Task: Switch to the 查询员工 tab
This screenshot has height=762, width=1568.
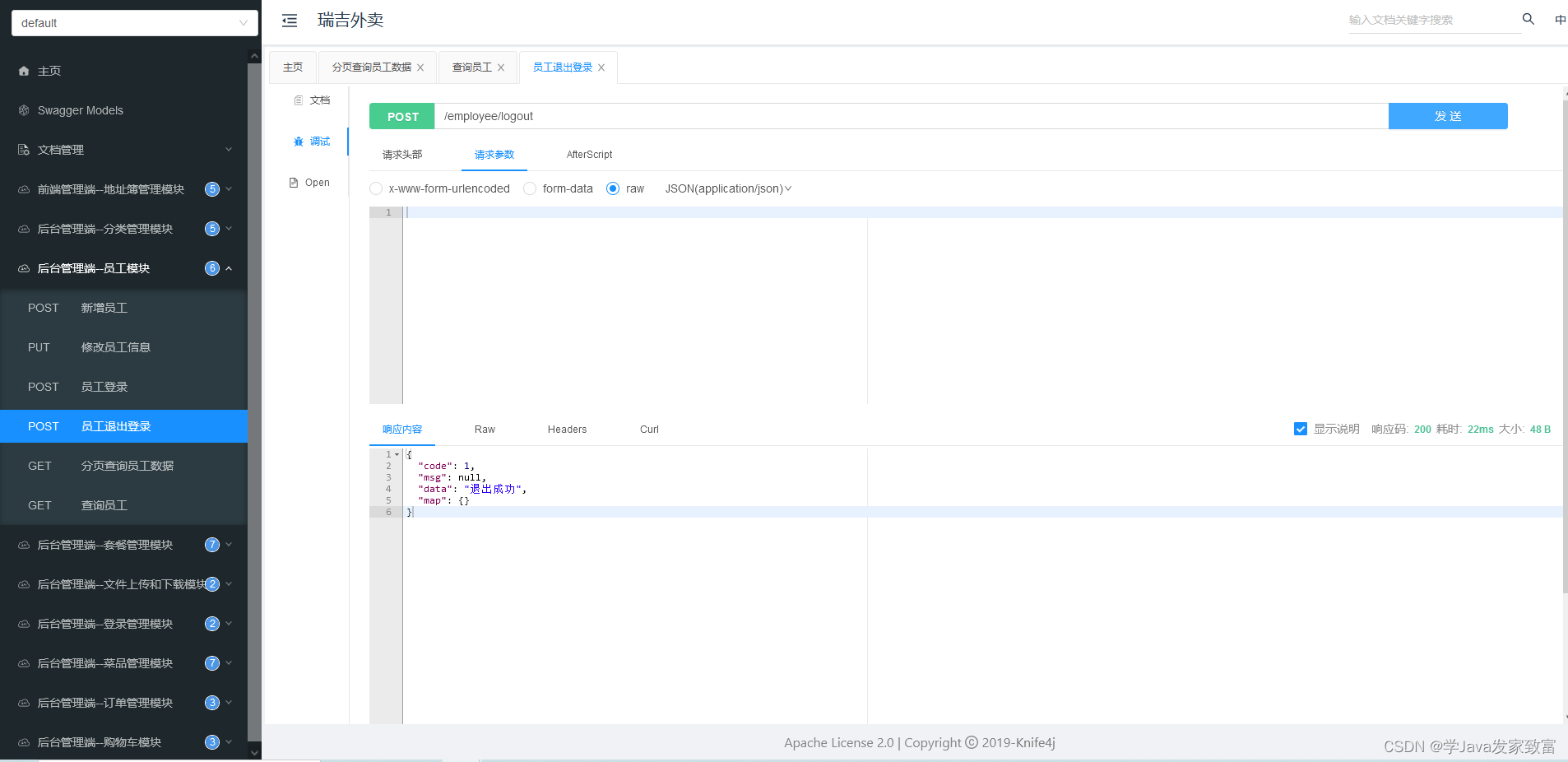Action: click(x=472, y=67)
